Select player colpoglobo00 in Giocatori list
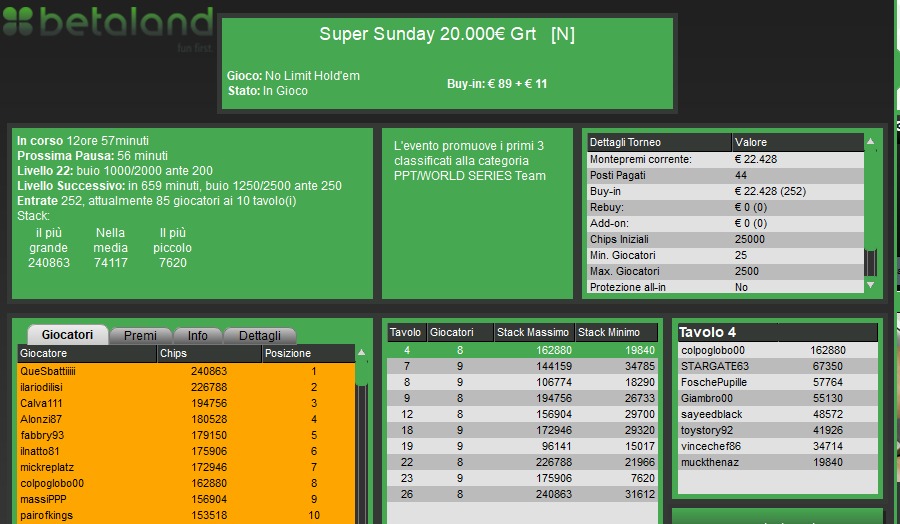 pos(187,484)
